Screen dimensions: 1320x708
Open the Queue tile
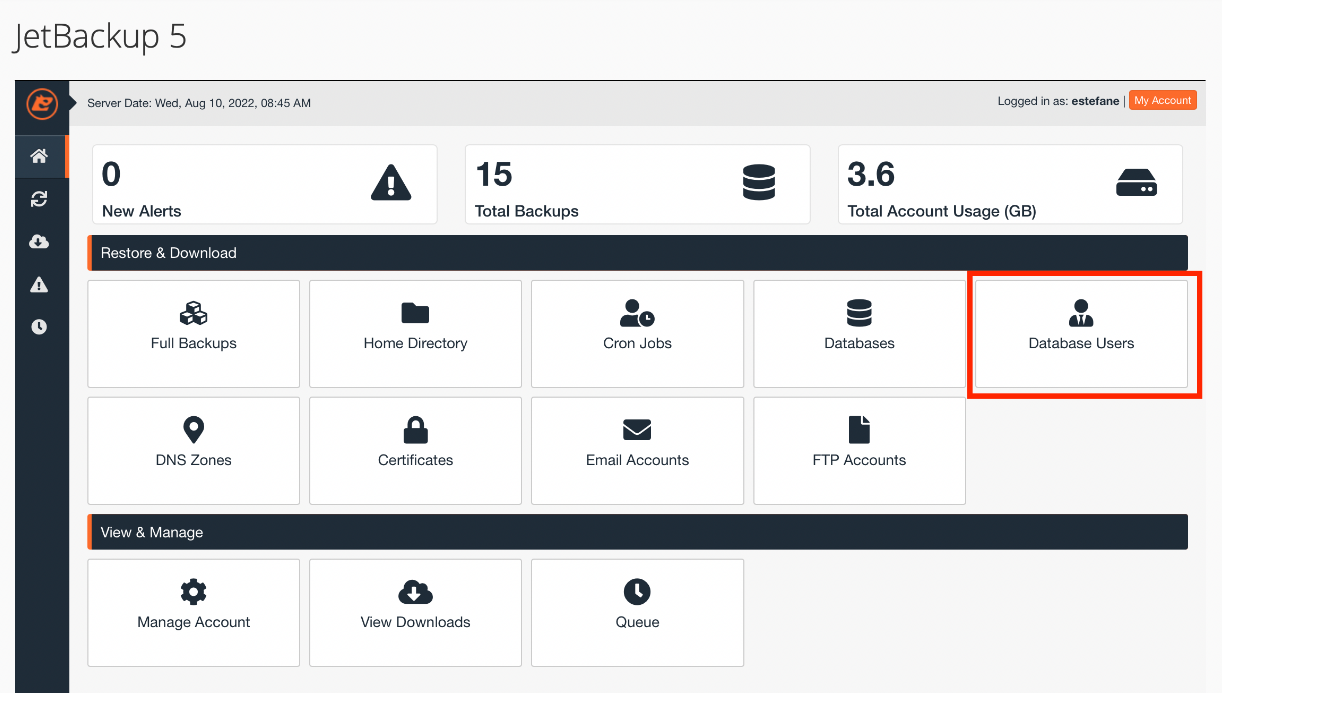(637, 613)
